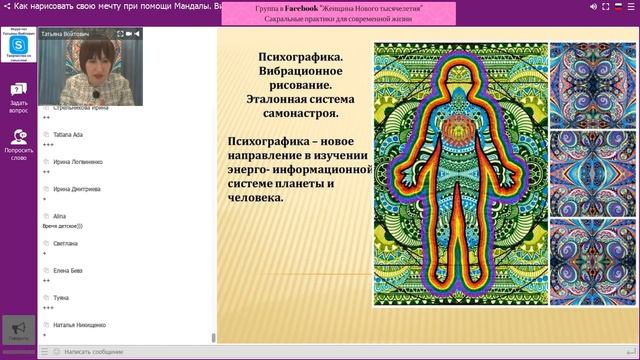The width and height of the screenshot is (640, 360).
Task: Click the send message icon at chat bar end
Action: point(631,351)
